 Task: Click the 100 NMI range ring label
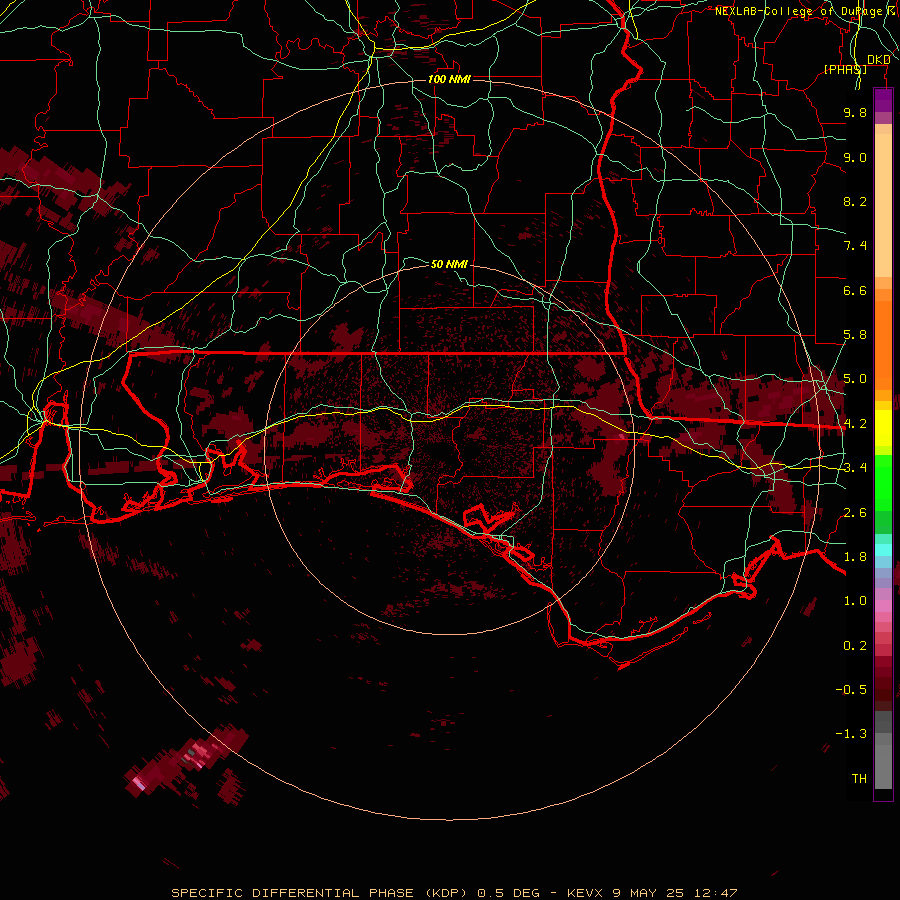pyautogui.click(x=449, y=79)
